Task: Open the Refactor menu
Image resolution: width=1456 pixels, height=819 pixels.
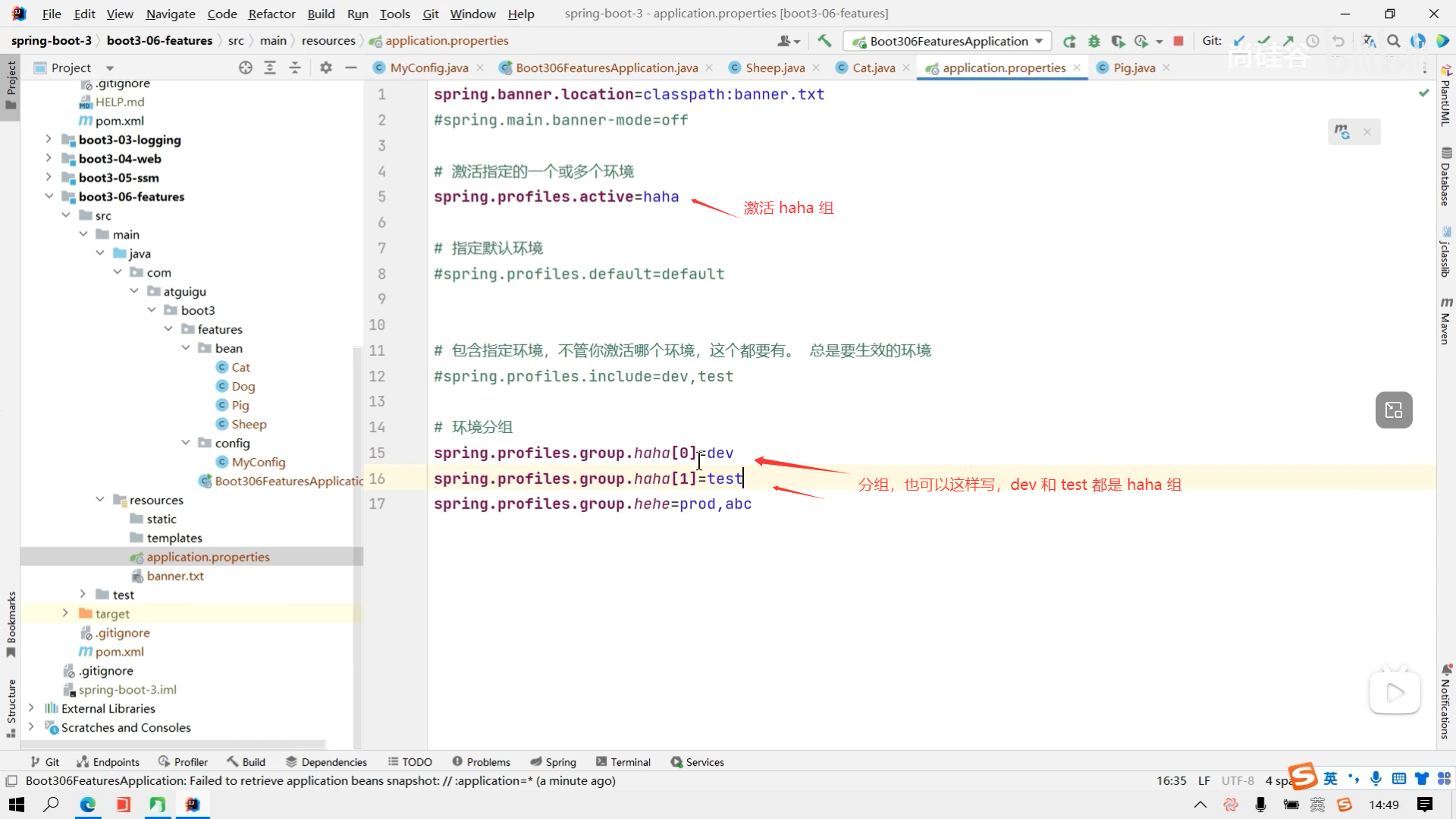Action: 271,14
